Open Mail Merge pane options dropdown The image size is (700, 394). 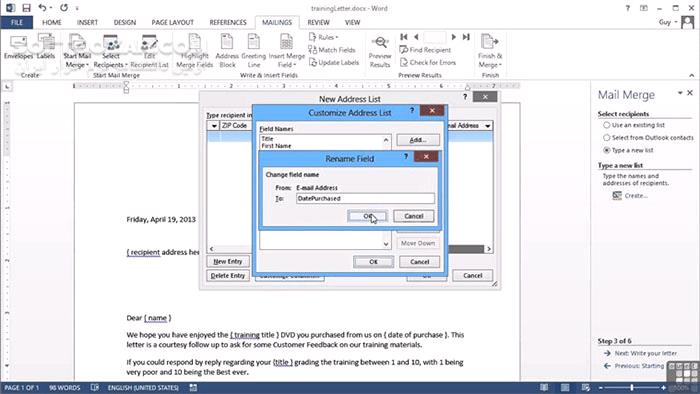click(x=680, y=93)
